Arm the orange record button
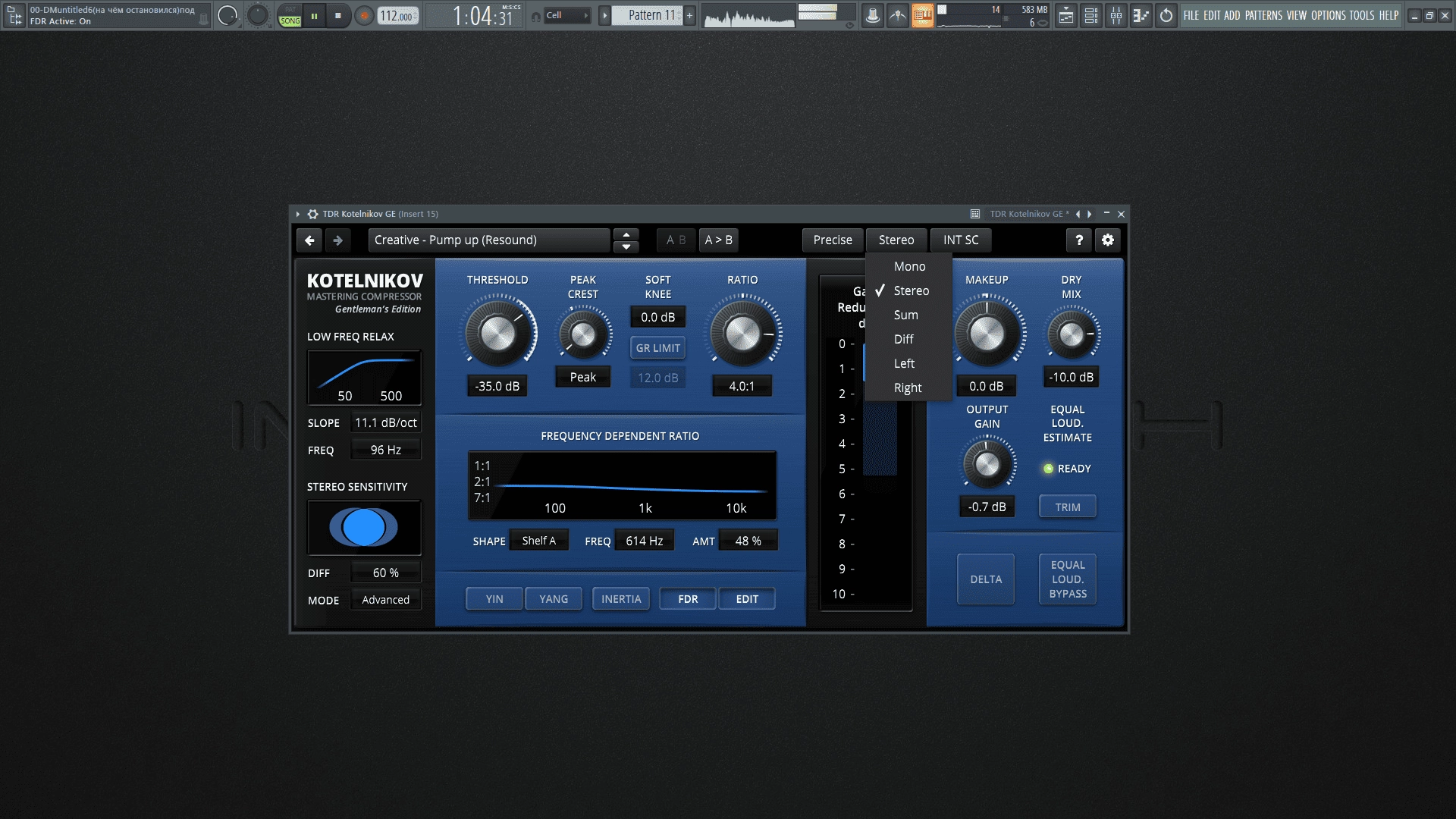1456x819 pixels. click(365, 16)
